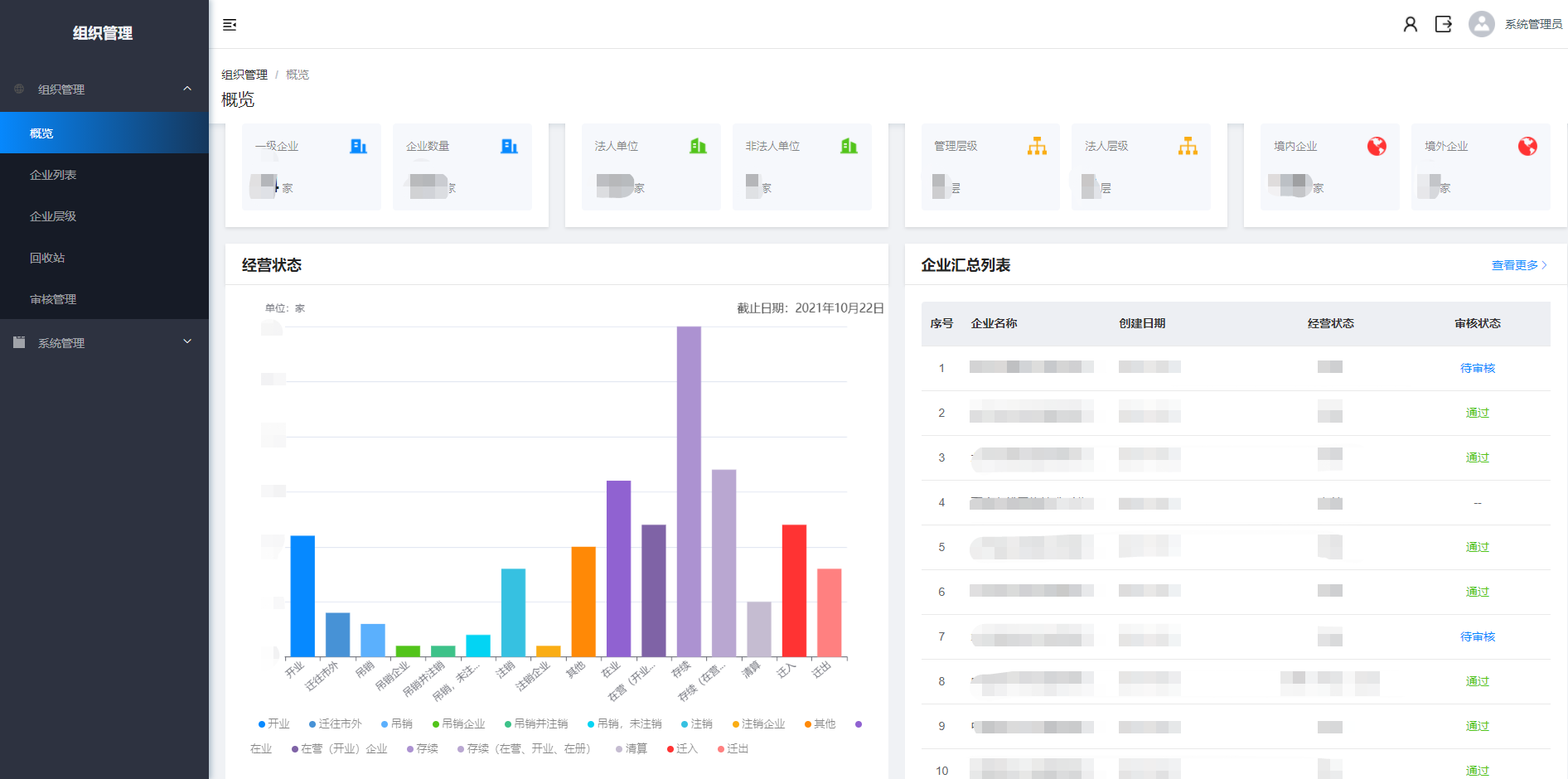Click the 系统管理 folder menu icon
Image resolution: width=1568 pixels, height=779 pixels.
click(x=19, y=342)
